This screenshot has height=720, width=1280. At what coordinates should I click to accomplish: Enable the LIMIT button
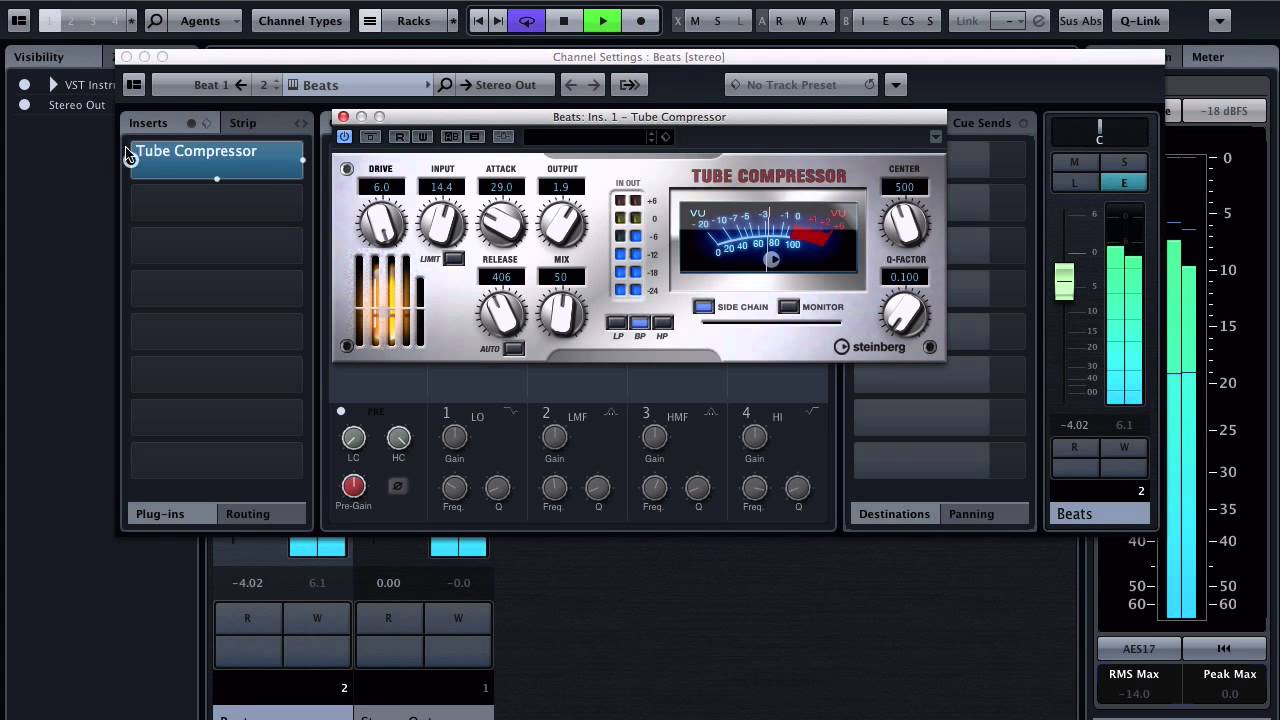pyautogui.click(x=454, y=259)
